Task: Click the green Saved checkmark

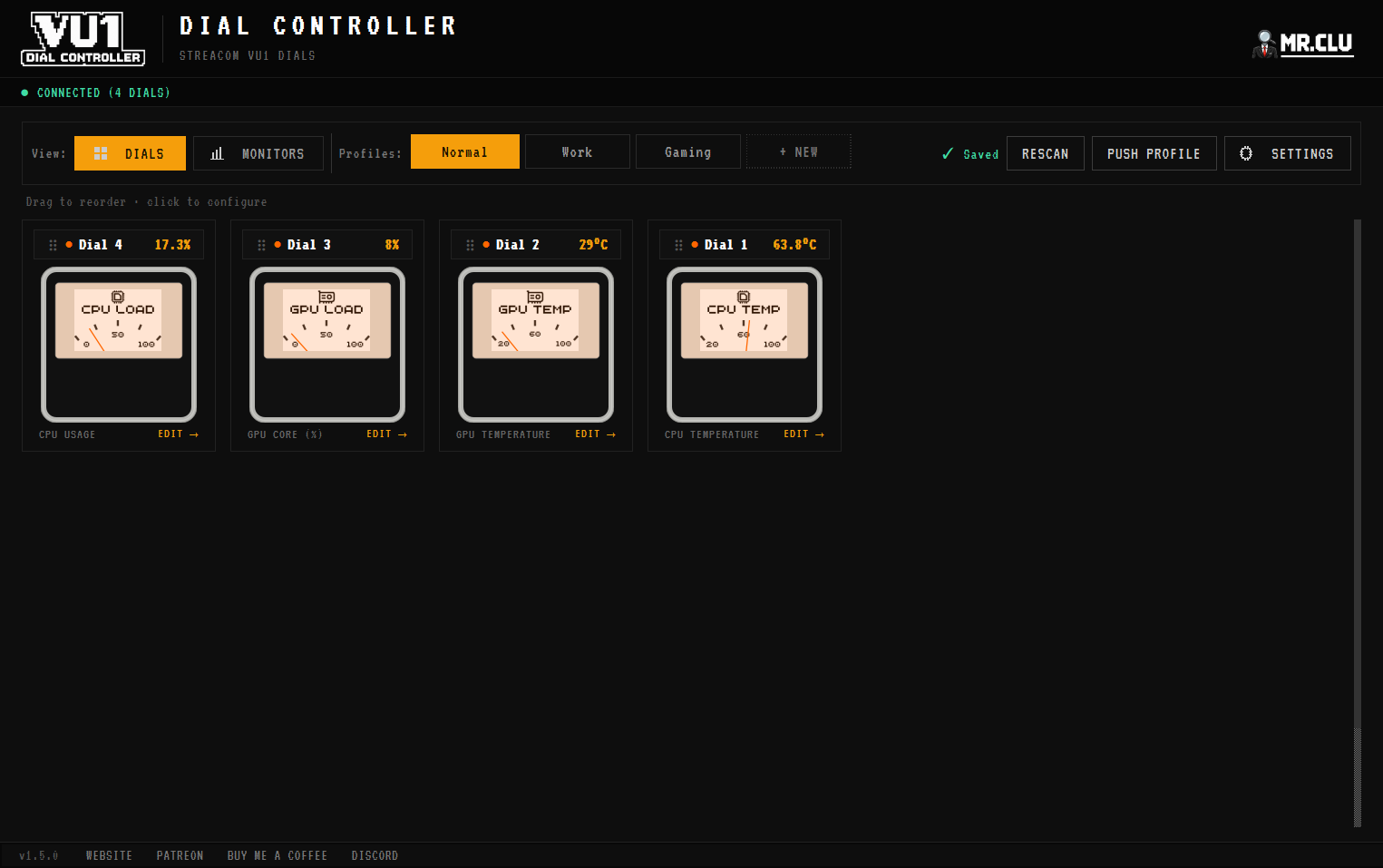Action: [x=948, y=153]
